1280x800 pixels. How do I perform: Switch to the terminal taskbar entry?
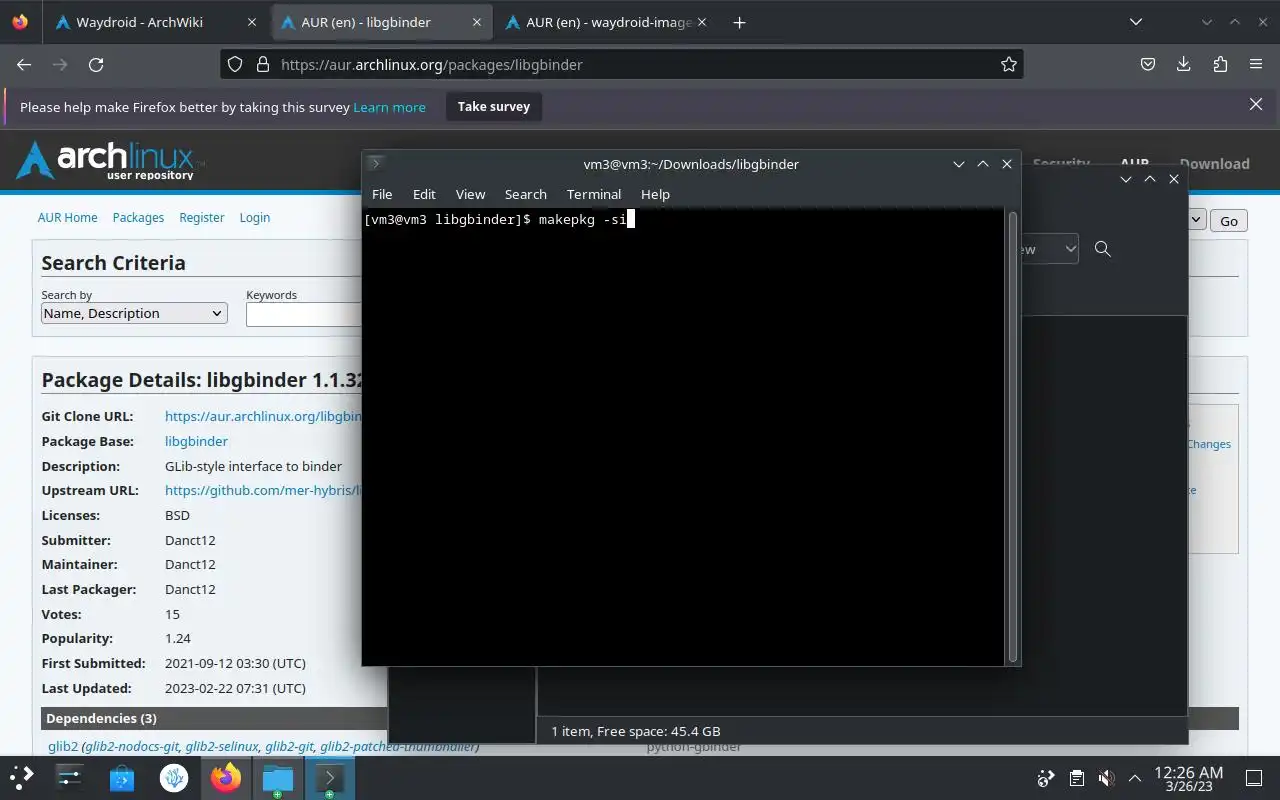pyautogui.click(x=330, y=777)
